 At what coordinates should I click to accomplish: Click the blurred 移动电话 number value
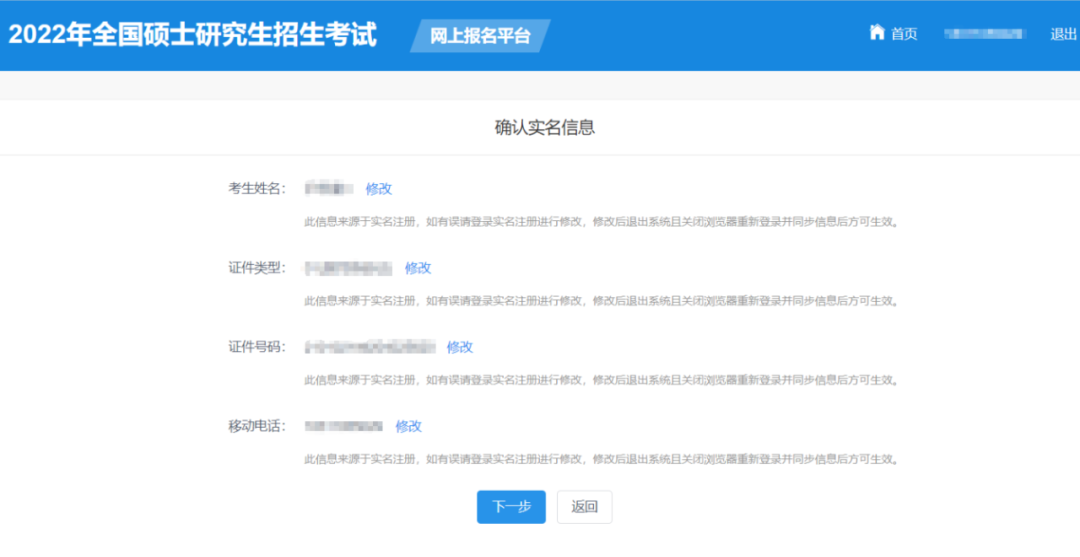point(344,426)
